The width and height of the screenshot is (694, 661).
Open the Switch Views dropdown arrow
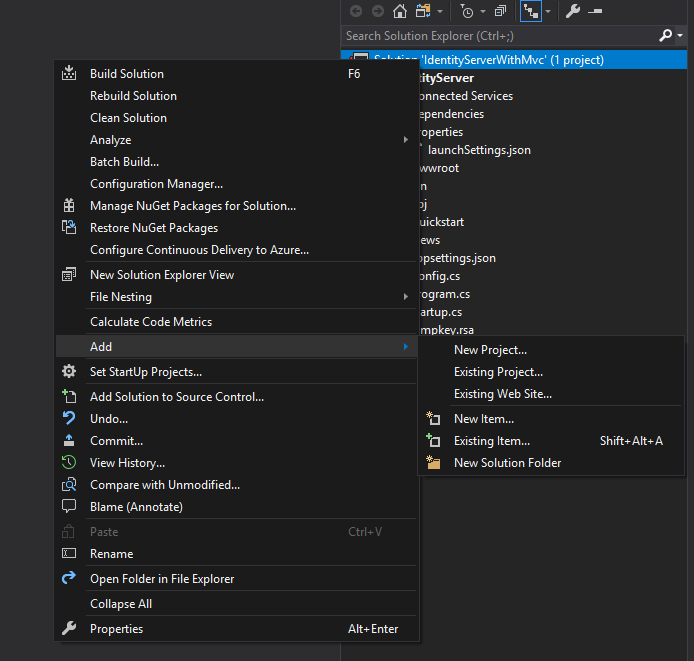point(440,12)
